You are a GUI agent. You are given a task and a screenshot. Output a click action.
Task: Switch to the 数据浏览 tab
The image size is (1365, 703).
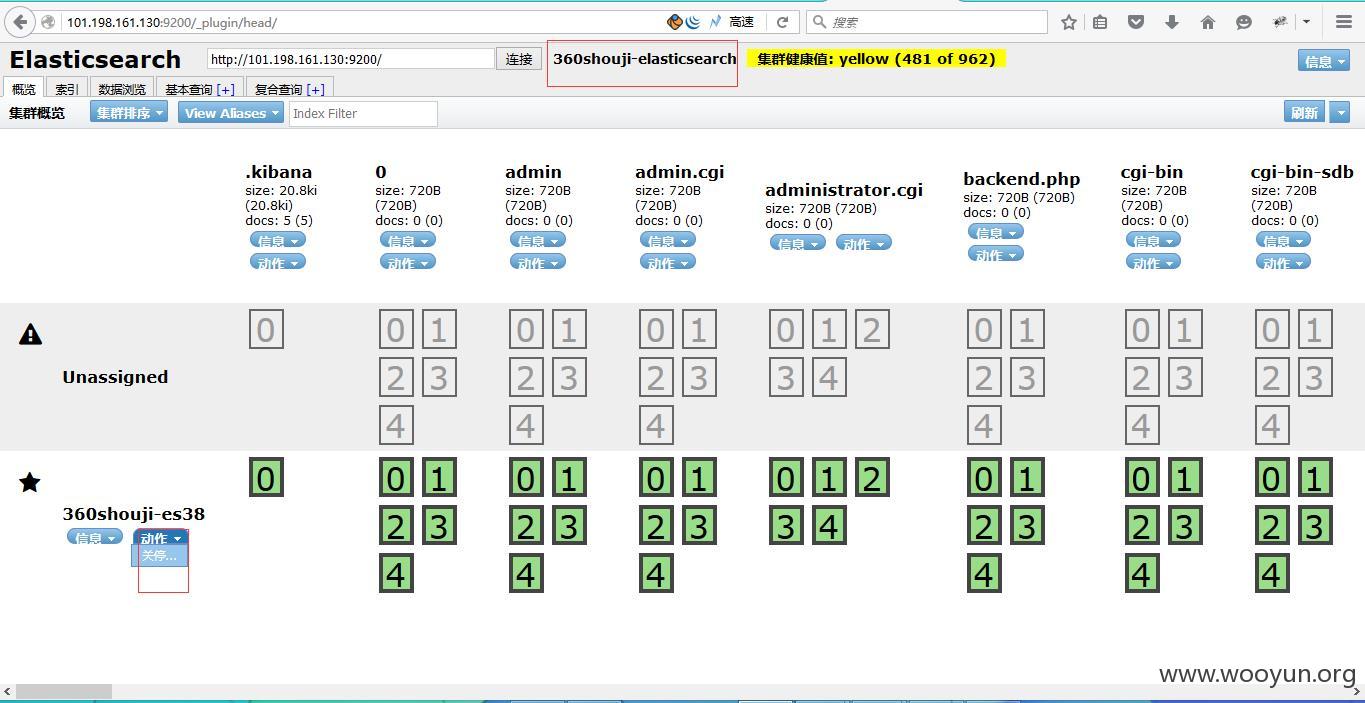[x=122, y=89]
